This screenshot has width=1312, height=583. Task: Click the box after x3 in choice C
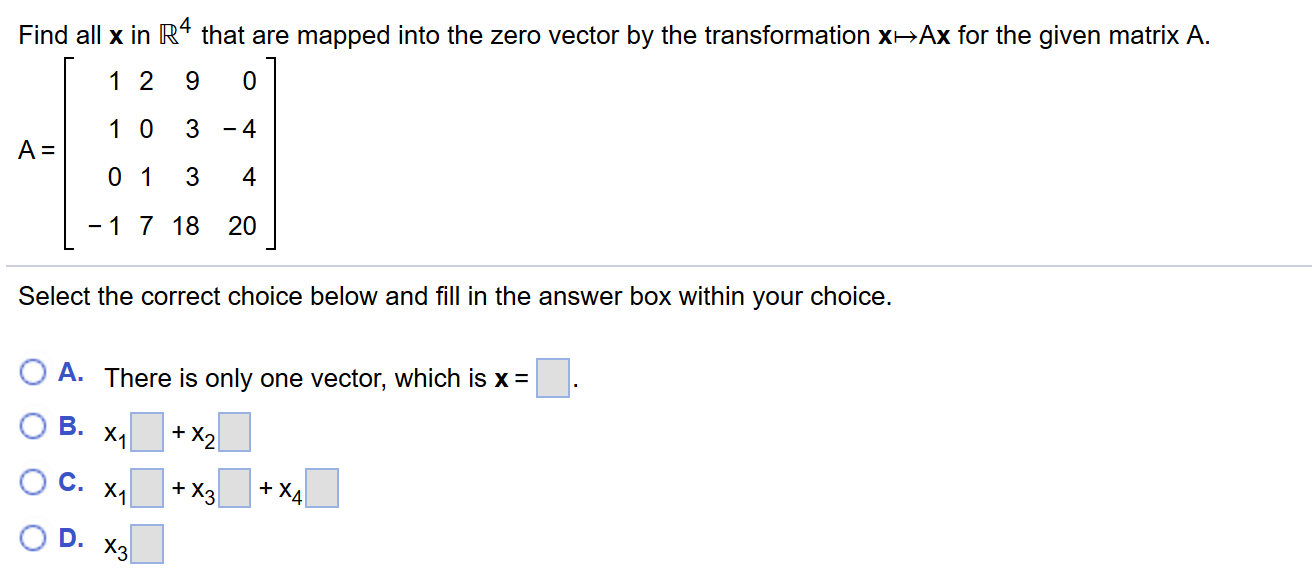click(x=234, y=487)
